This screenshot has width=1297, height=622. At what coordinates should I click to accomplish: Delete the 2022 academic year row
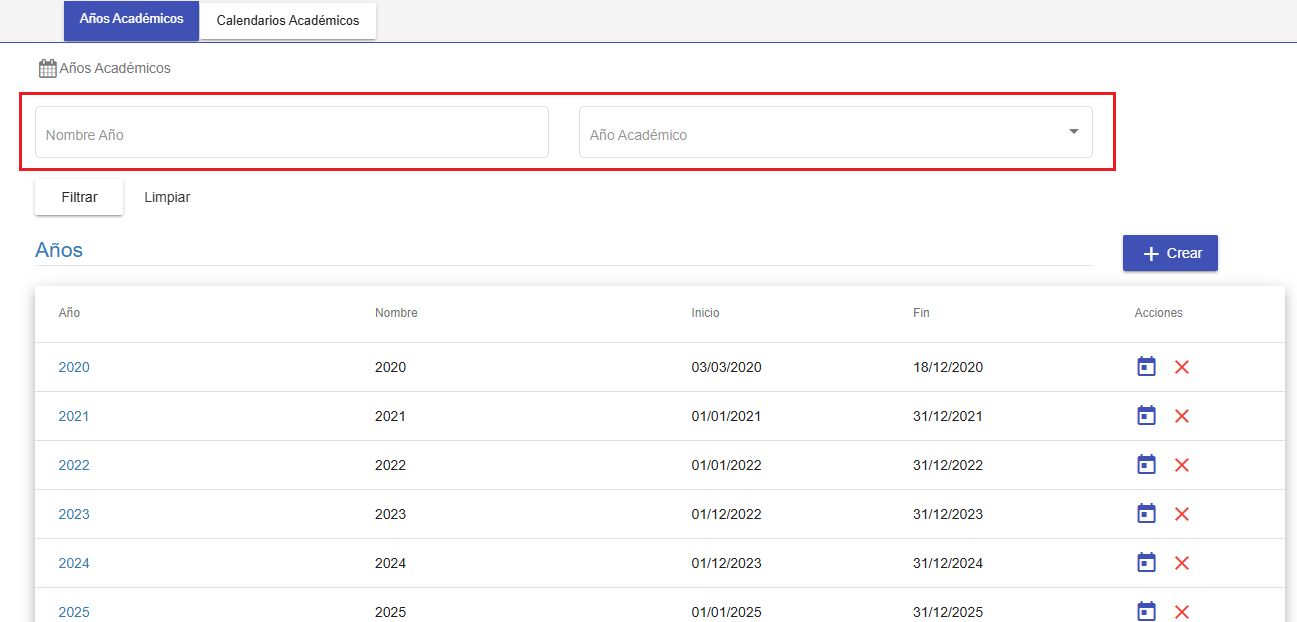click(x=1181, y=465)
